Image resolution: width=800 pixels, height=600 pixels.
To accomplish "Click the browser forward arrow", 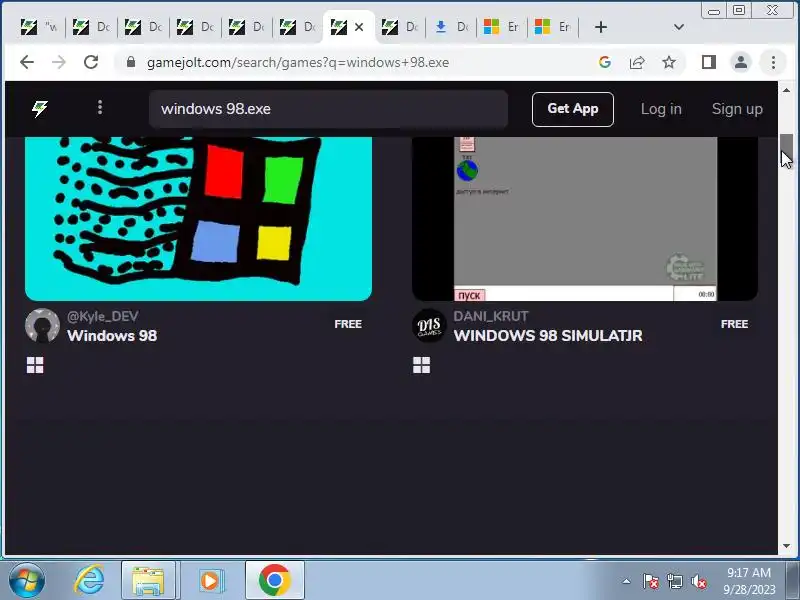I will 59,62.
